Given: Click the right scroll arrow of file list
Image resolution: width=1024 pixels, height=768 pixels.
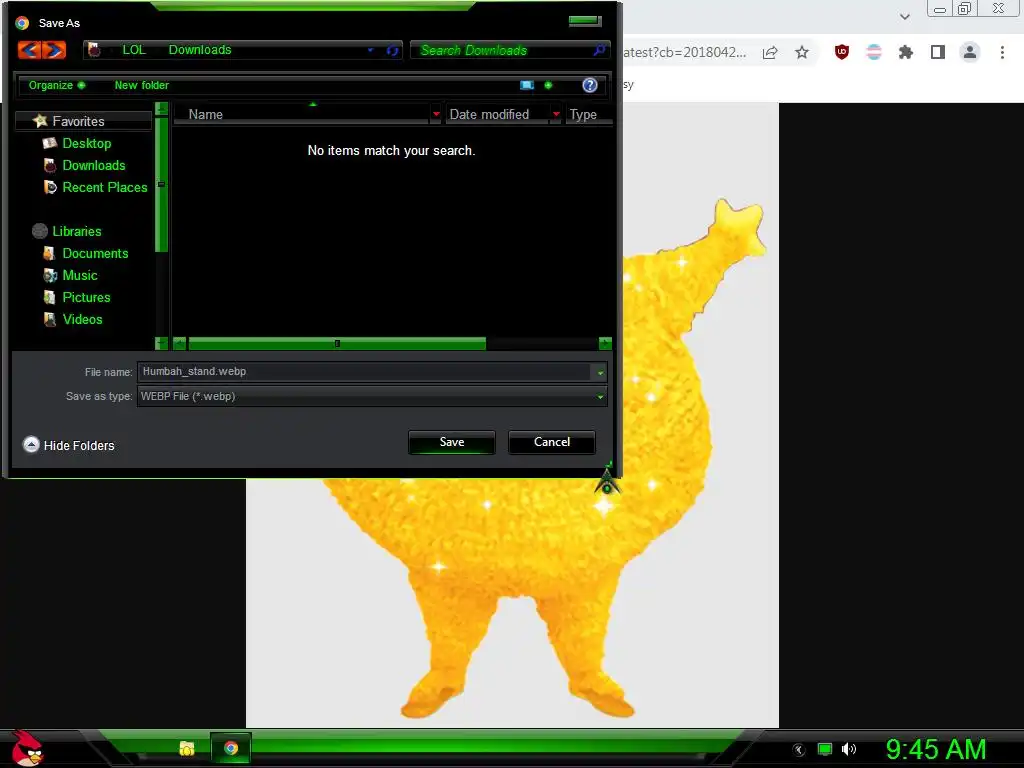Looking at the screenshot, I should pos(605,344).
